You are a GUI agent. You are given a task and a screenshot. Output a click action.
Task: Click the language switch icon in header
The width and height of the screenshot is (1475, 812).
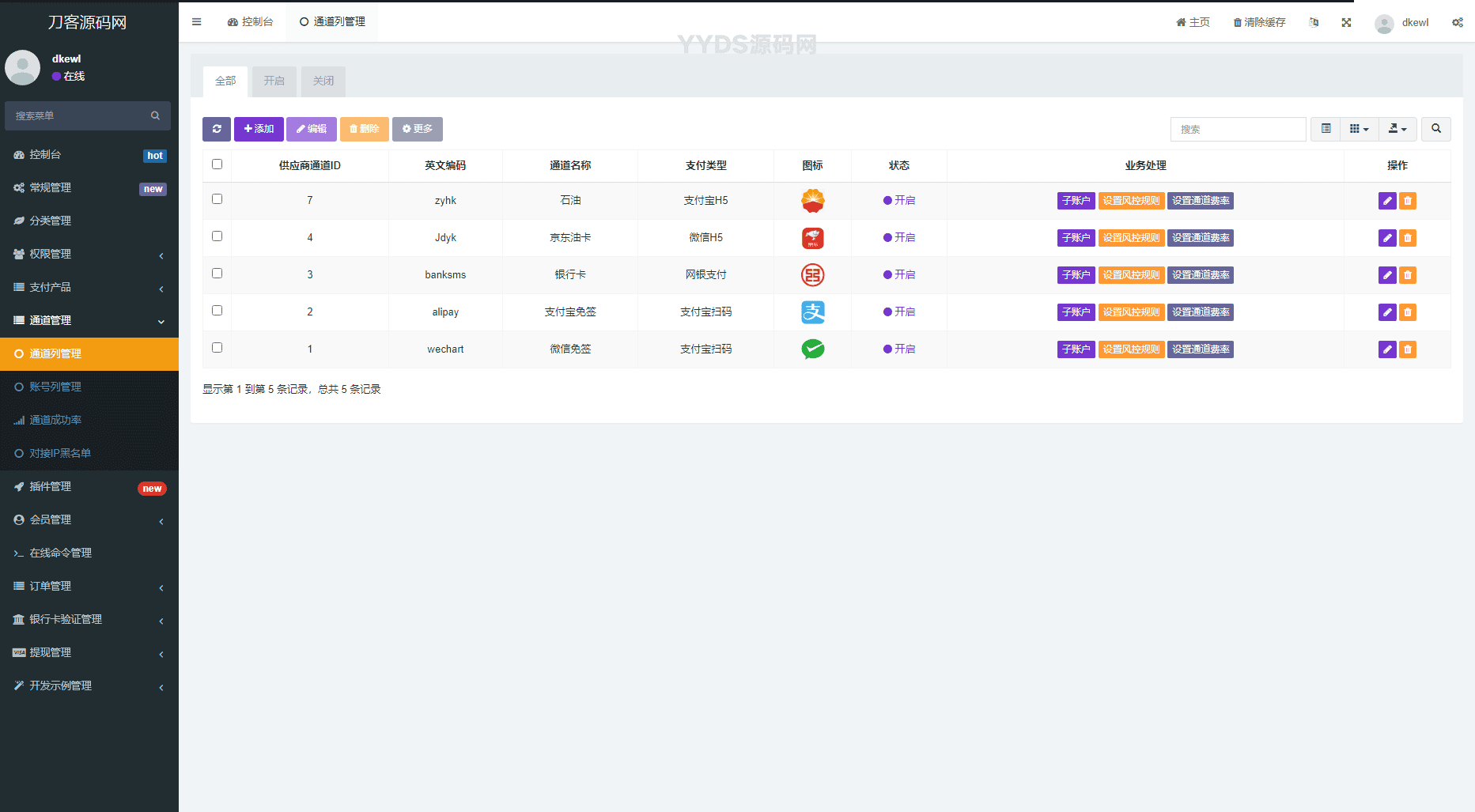pyautogui.click(x=1314, y=22)
